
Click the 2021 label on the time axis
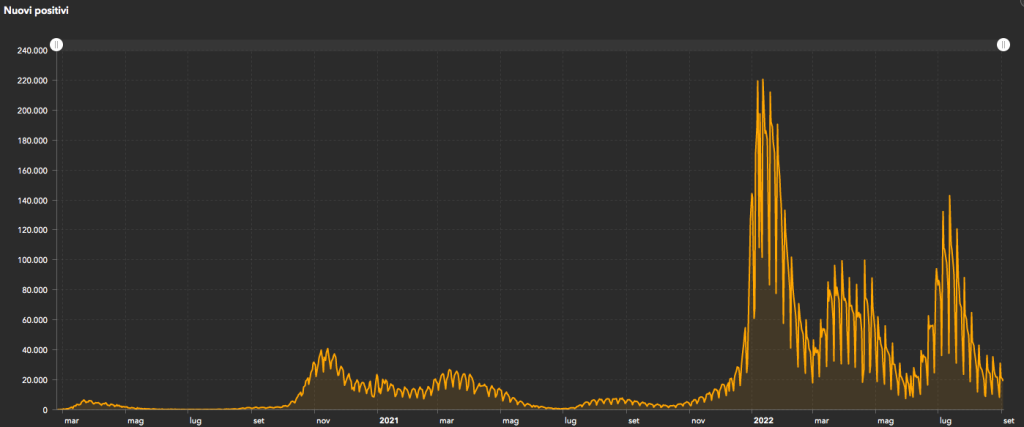click(388, 421)
